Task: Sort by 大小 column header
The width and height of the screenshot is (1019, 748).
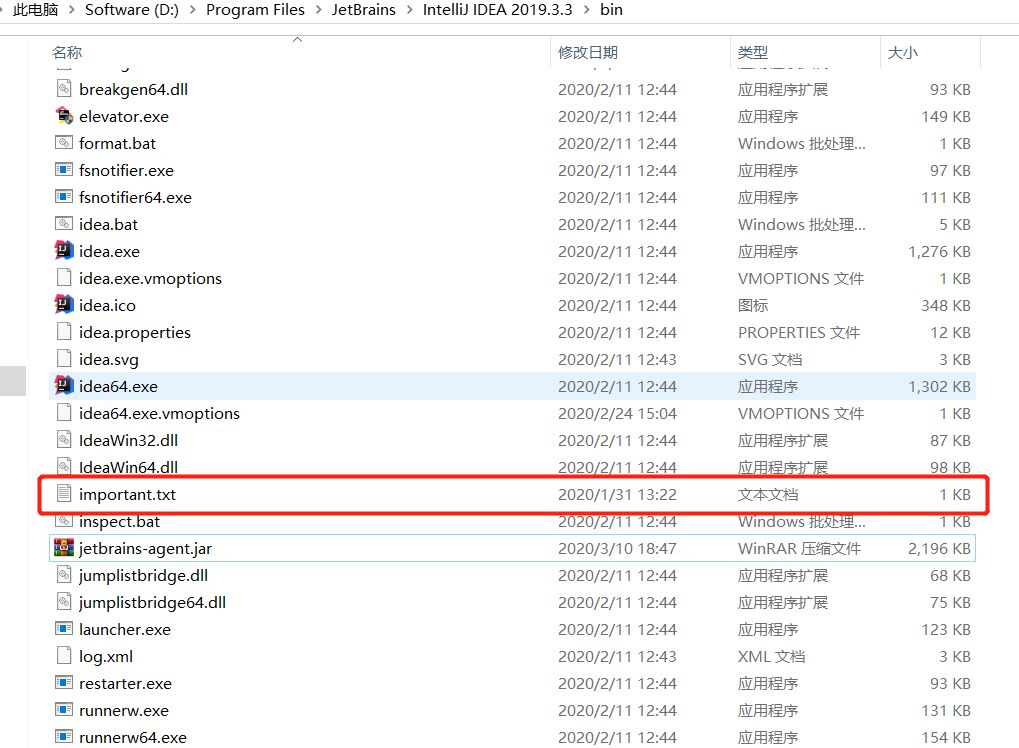Action: pyautogui.click(x=903, y=53)
